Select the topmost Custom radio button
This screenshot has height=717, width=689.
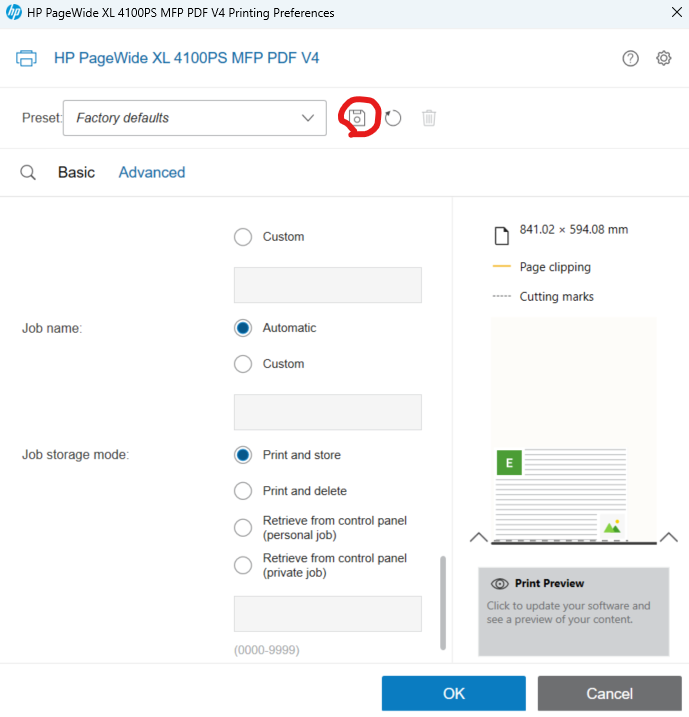pyautogui.click(x=243, y=237)
